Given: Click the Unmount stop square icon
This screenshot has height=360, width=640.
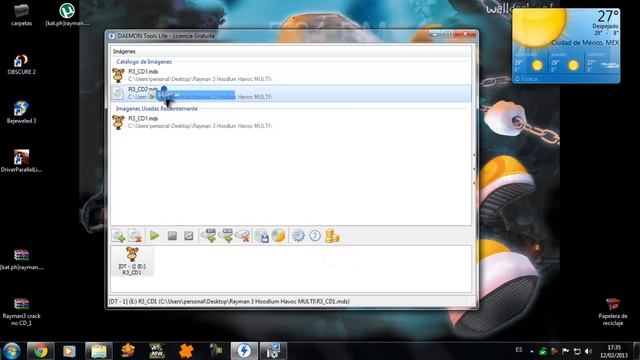Looking at the screenshot, I should click(x=172, y=236).
